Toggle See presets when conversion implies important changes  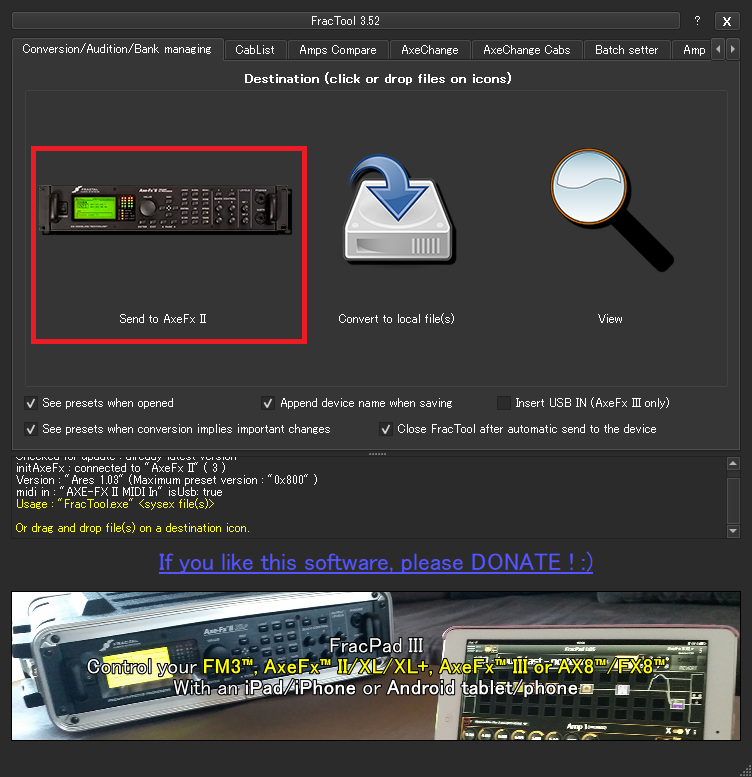[31, 429]
